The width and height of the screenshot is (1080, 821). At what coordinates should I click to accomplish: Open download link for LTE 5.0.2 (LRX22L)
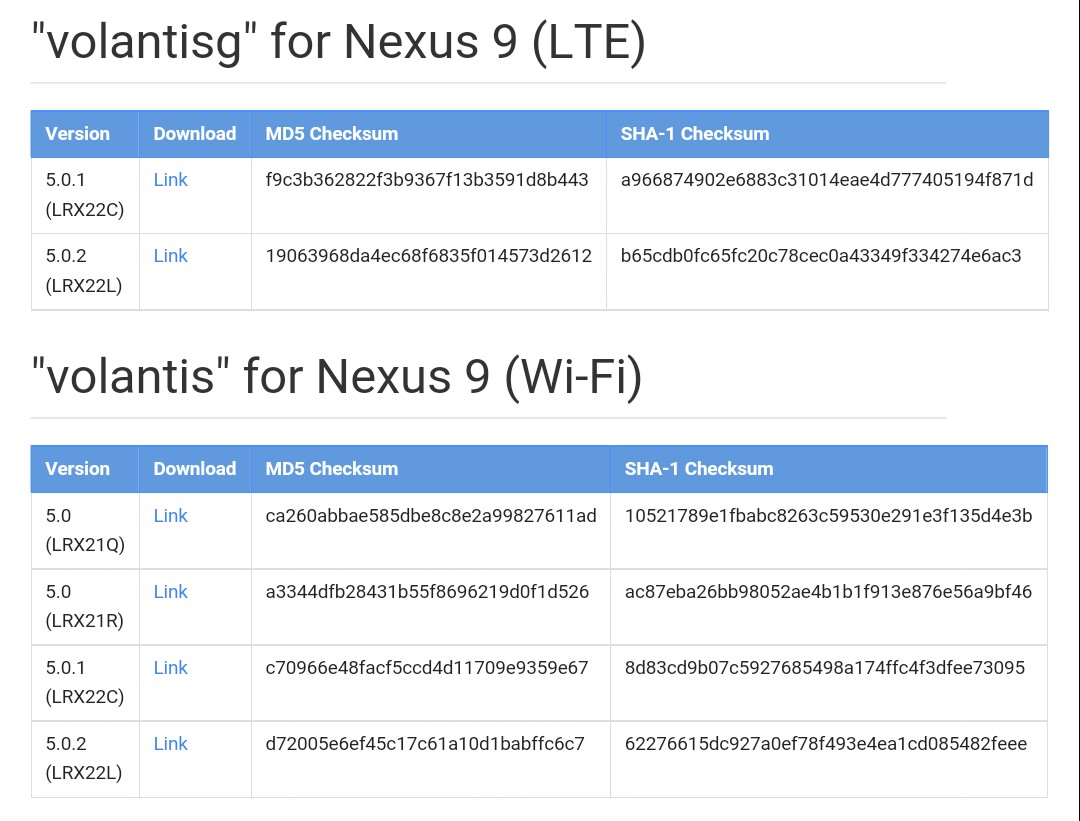170,256
